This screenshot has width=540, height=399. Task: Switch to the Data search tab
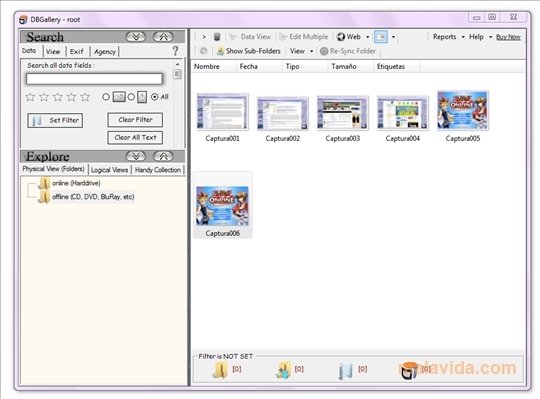pyautogui.click(x=29, y=51)
